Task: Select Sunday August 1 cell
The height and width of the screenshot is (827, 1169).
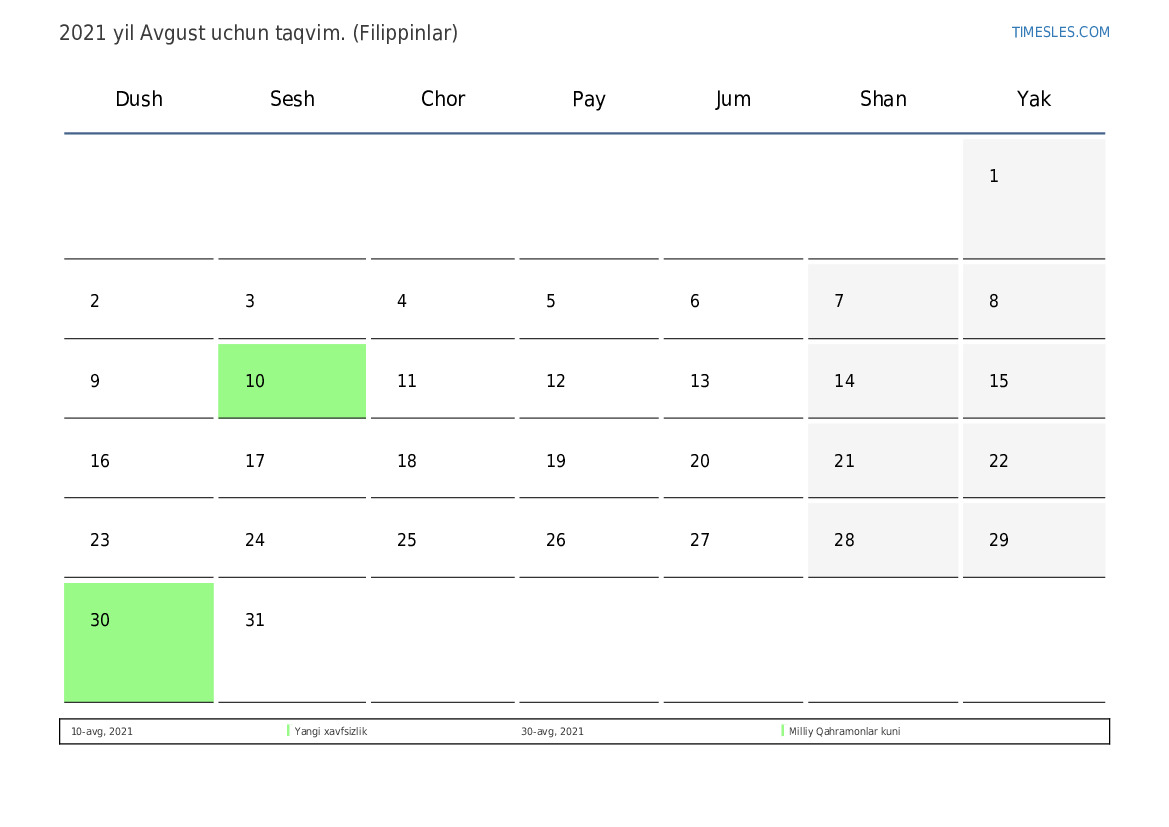Action: pyautogui.click(x=1034, y=198)
